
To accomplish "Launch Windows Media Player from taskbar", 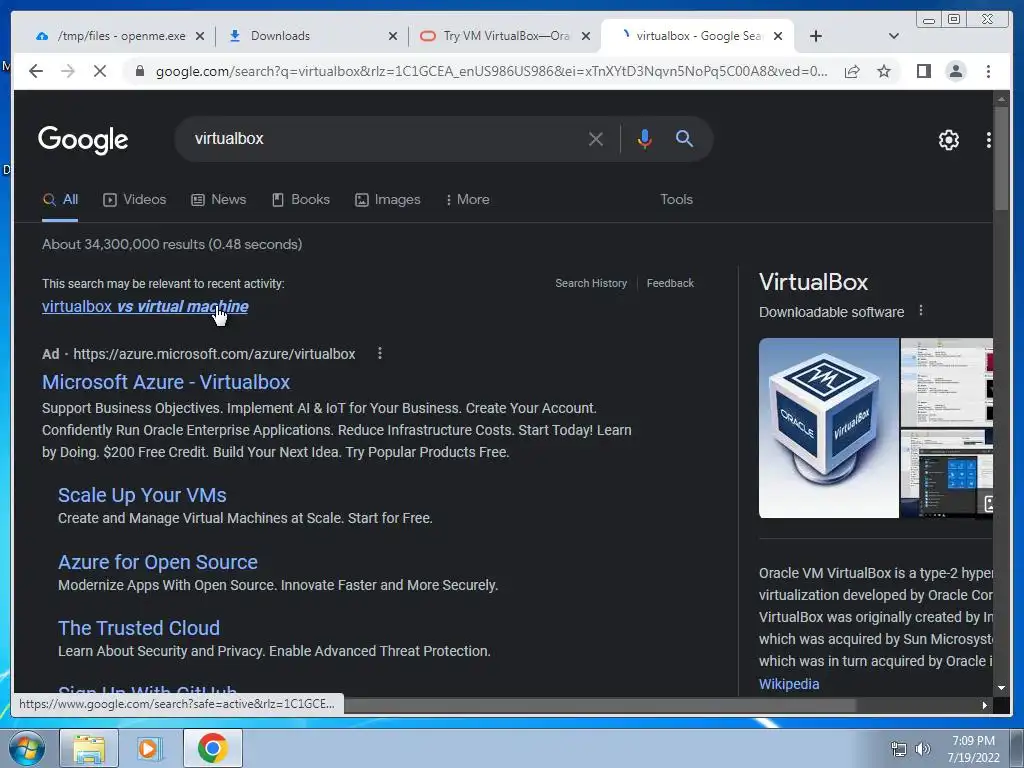I will point(150,748).
